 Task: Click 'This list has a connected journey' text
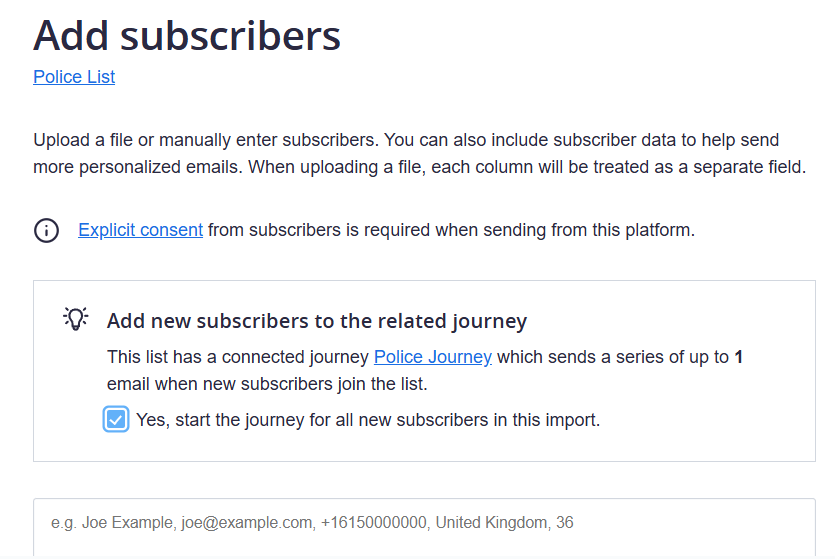coord(238,357)
